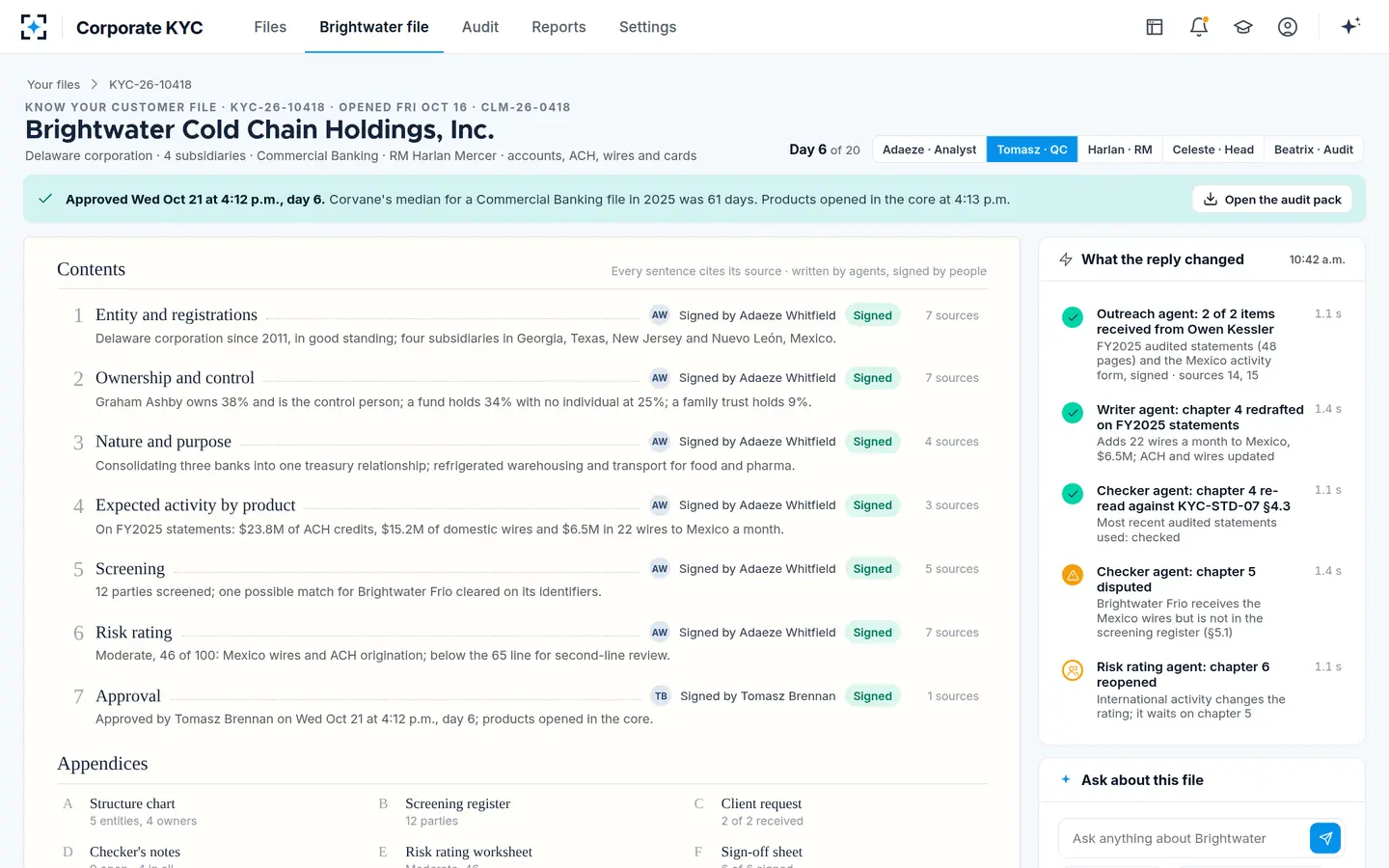1389x868 pixels.
Task: Click the Signed badge on Screening row
Action: [872, 569]
